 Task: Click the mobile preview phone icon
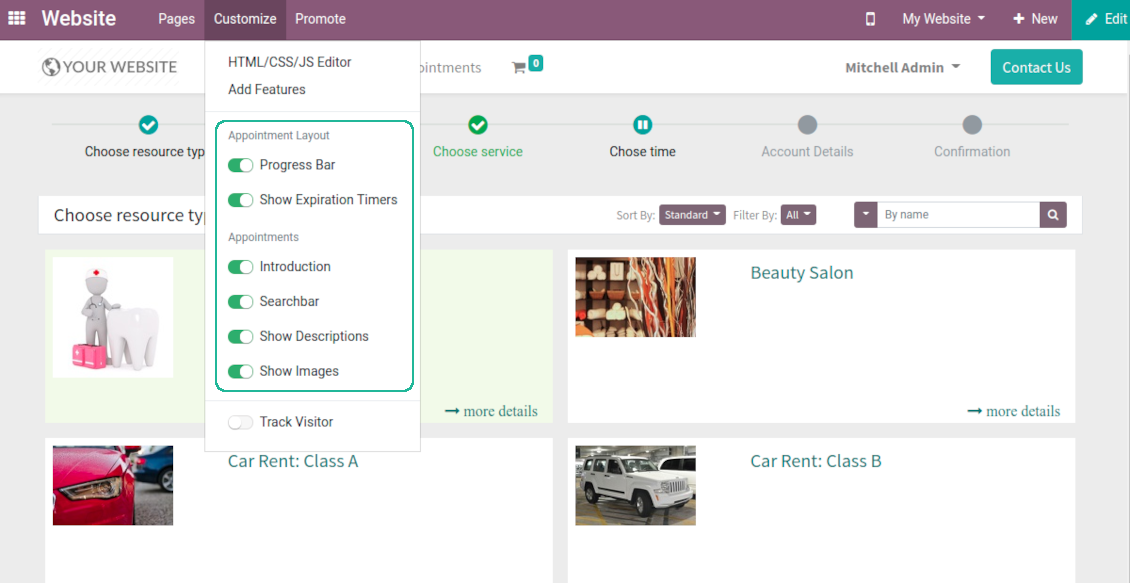point(870,19)
